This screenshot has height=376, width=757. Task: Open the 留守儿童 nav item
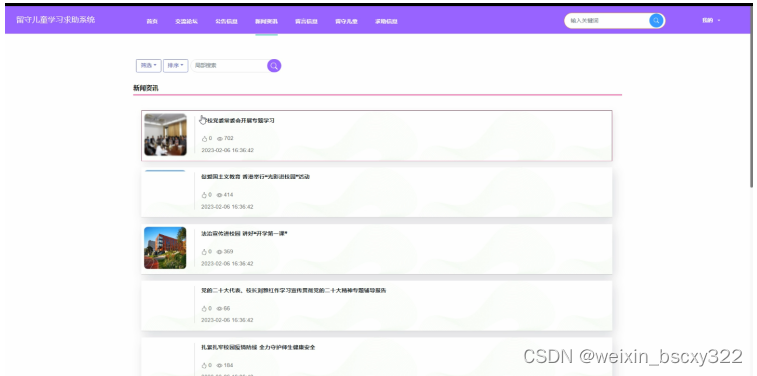pyautogui.click(x=346, y=22)
